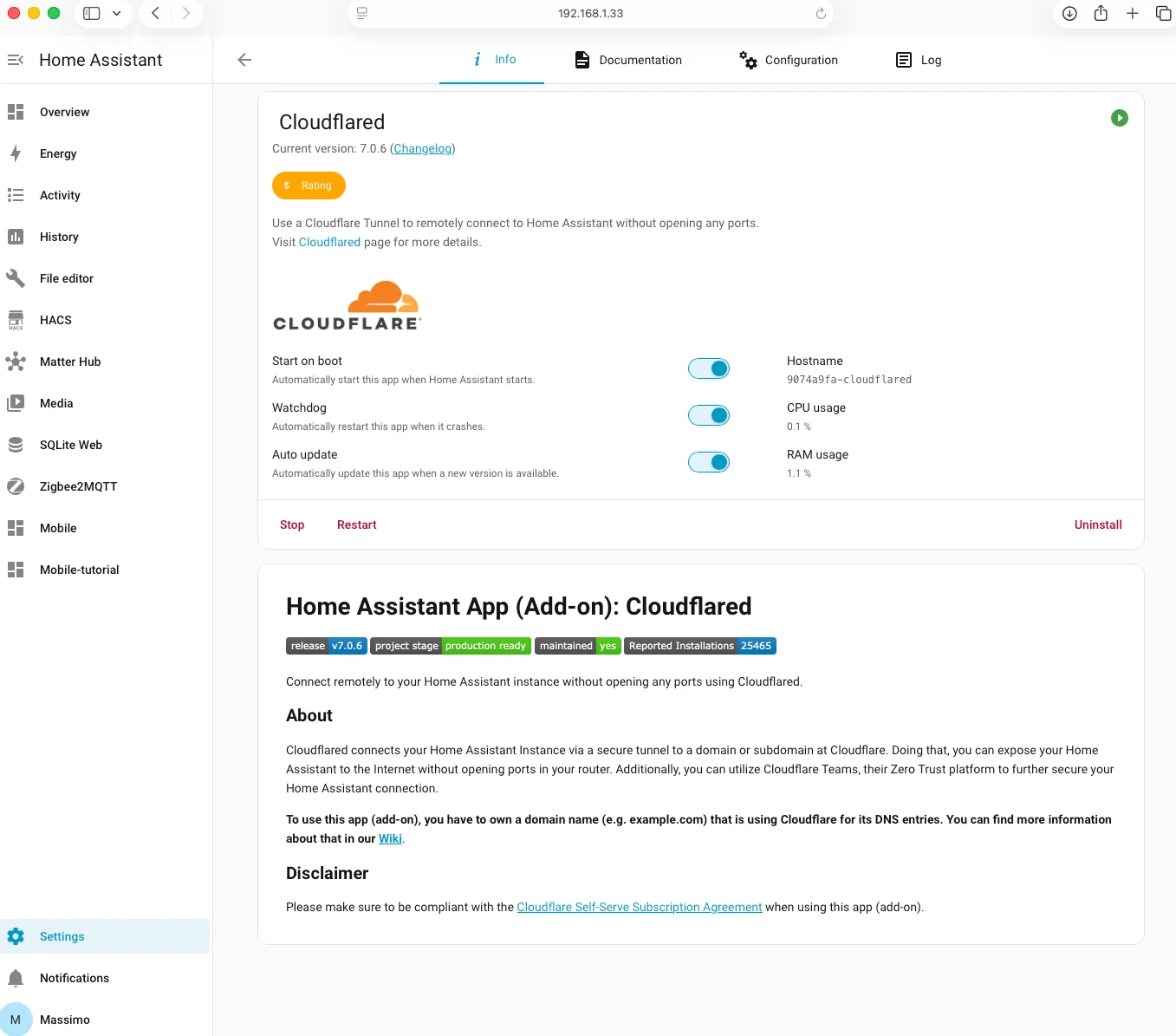Click the green running status icon
Screen dimensions: 1176x1036
[x=1120, y=118]
